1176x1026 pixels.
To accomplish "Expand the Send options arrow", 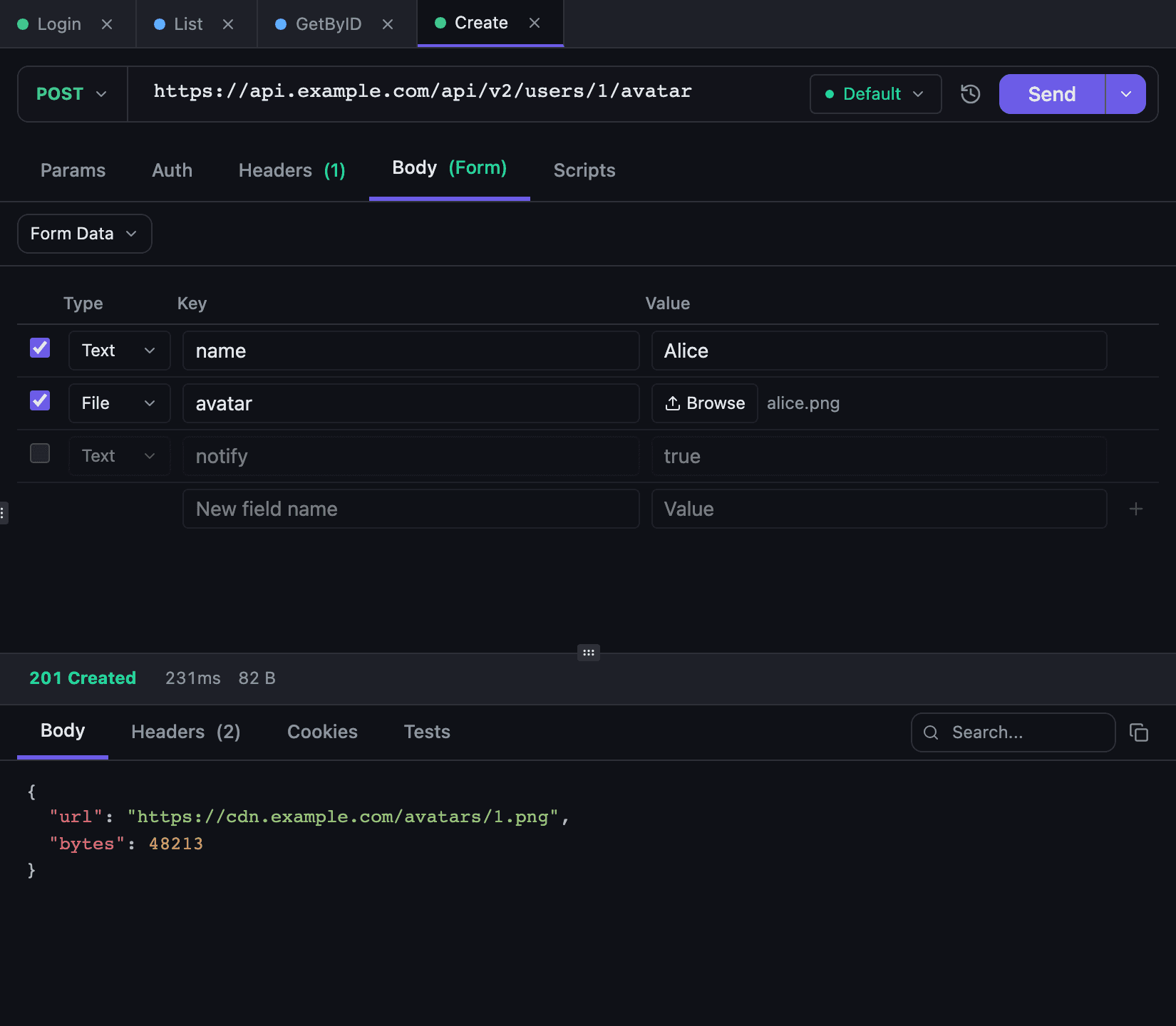I will tap(1126, 94).
